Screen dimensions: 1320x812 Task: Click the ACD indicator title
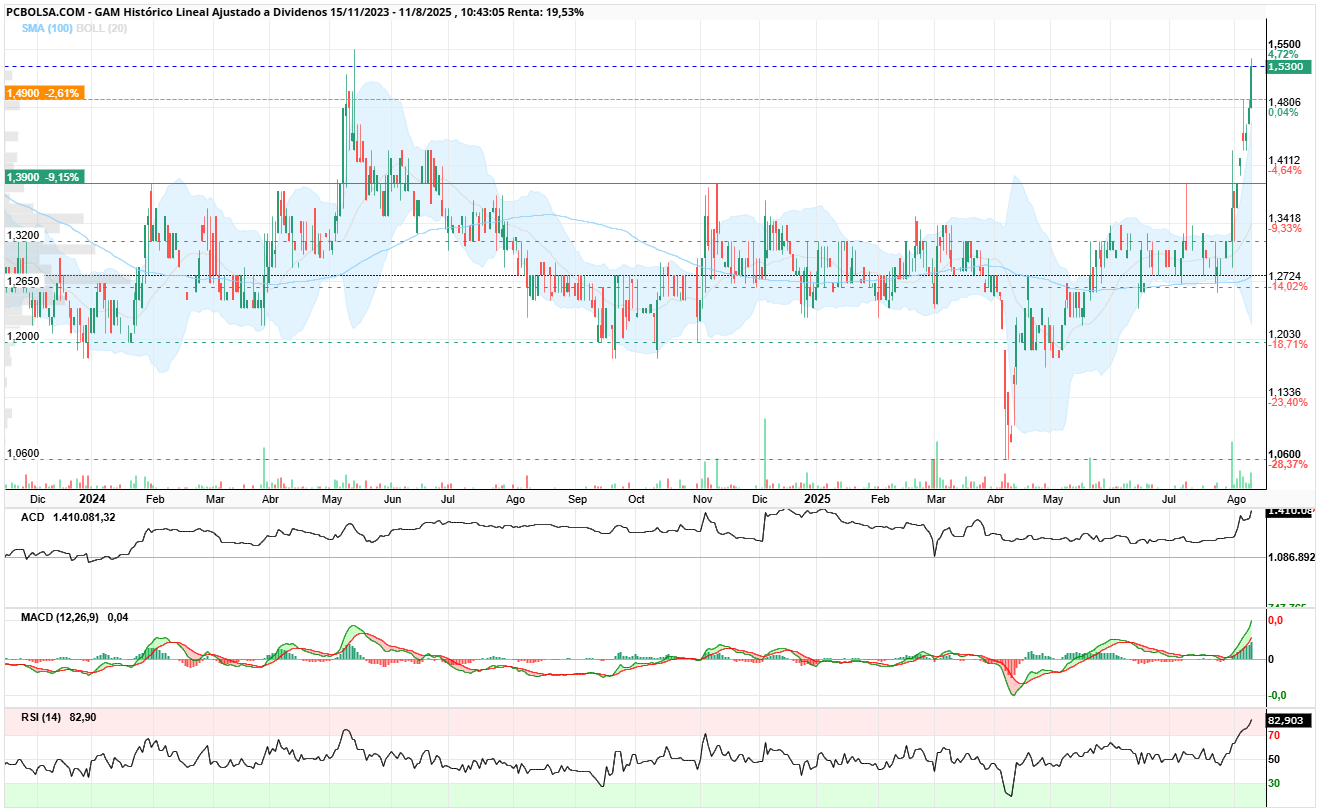pyautogui.click(x=32, y=517)
